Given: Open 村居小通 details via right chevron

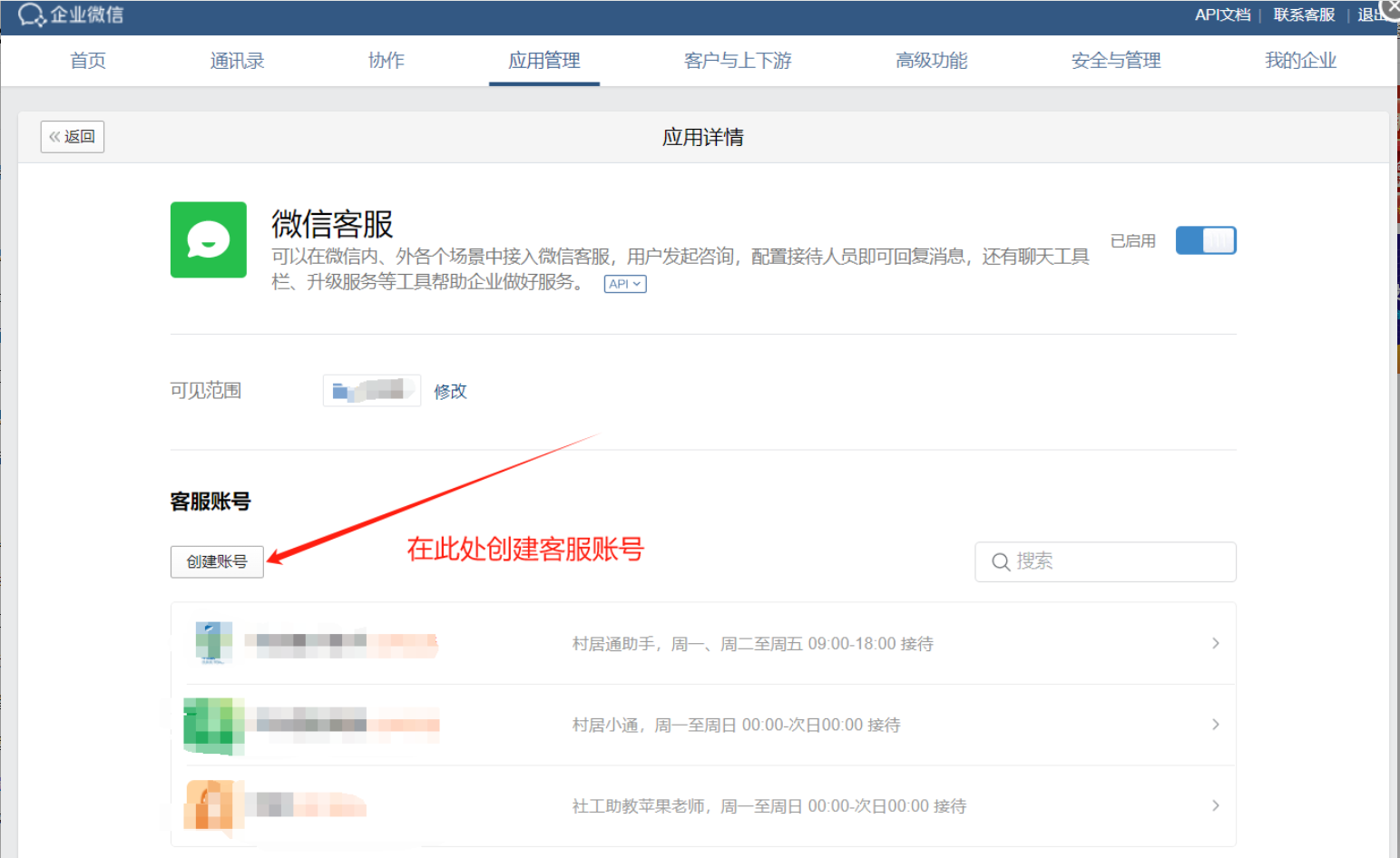Looking at the screenshot, I should pos(1215,725).
